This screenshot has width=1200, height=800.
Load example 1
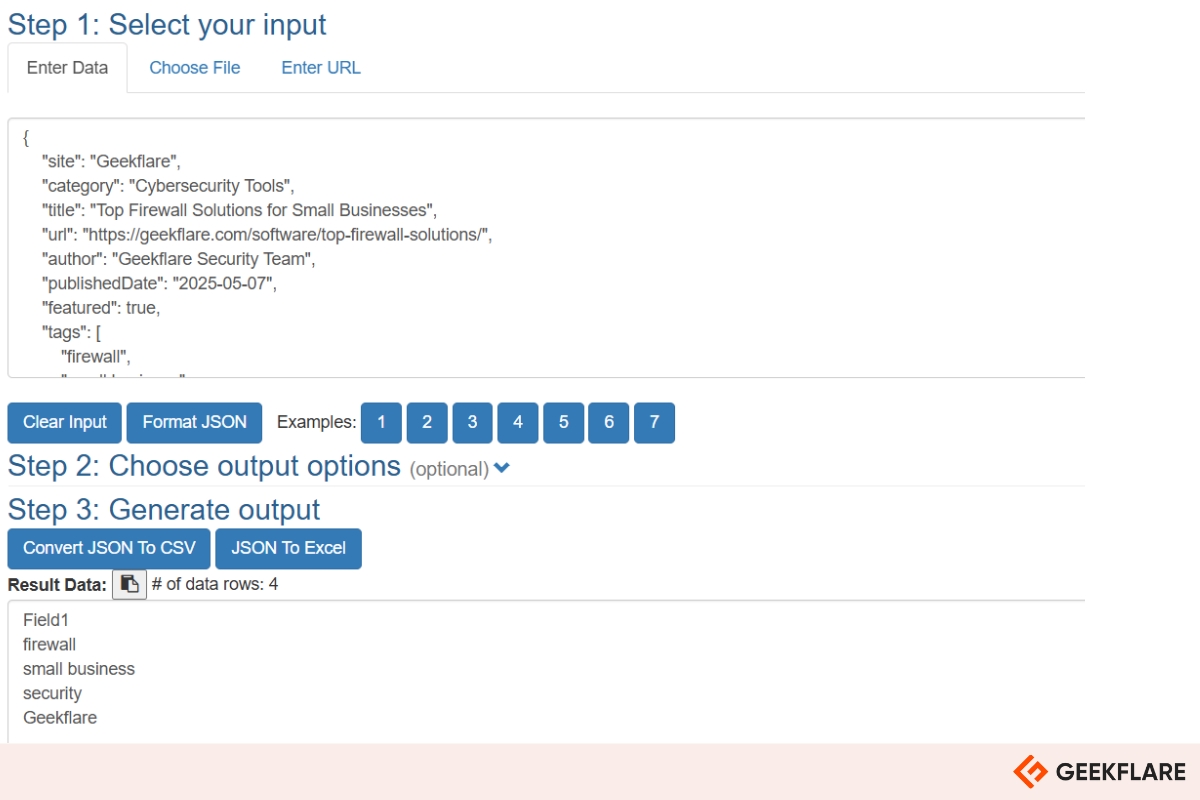[x=381, y=422]
